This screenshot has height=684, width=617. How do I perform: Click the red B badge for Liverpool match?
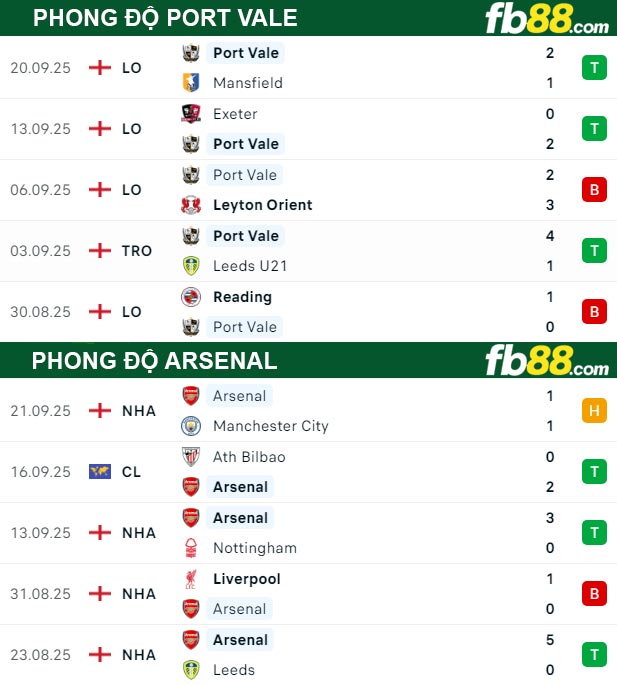[x=594, y=594]
